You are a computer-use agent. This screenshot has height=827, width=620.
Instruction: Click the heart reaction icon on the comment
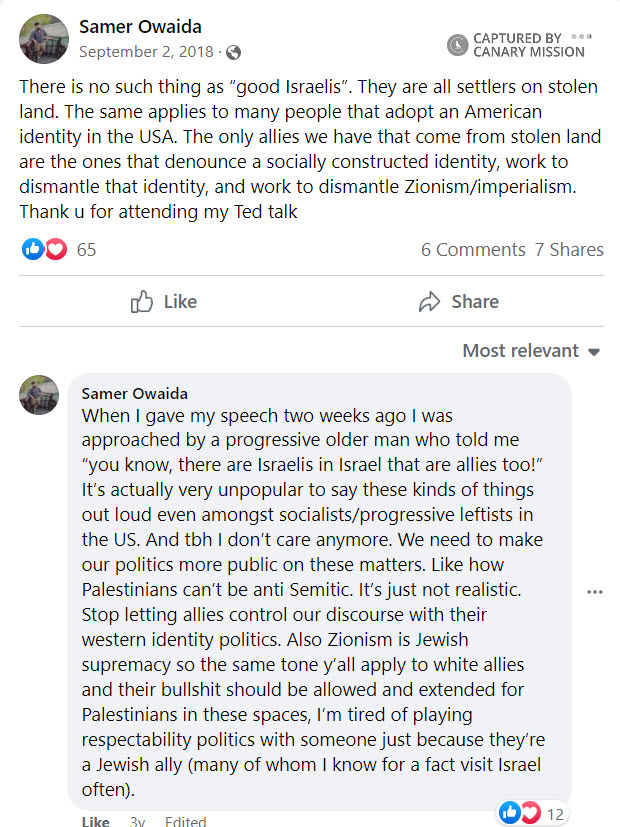pyautogui.click(x=530, y=813)
